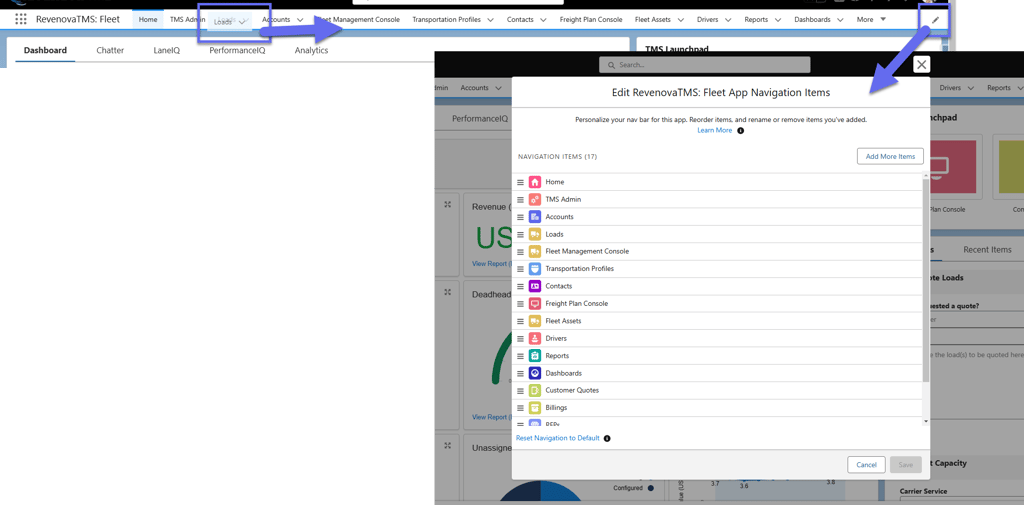Click the Accounts item icon in list

point(535,217)
